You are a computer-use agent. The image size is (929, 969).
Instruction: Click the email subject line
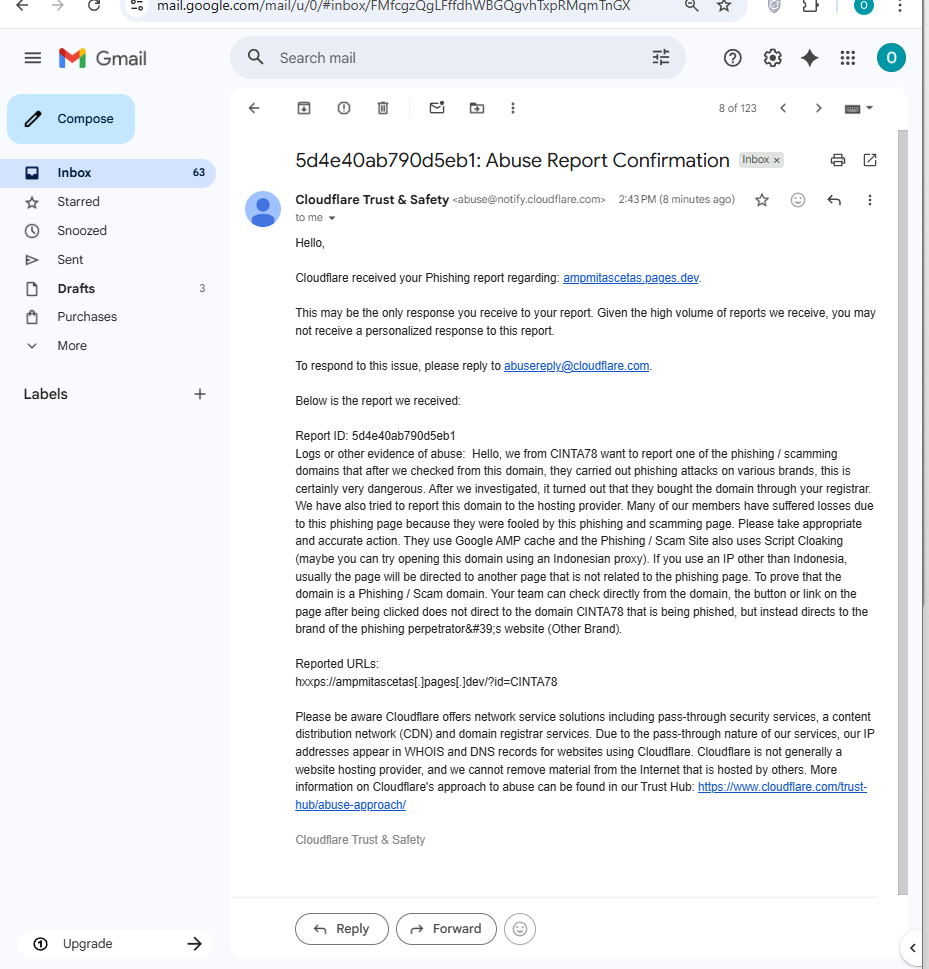tap(512, 161)
